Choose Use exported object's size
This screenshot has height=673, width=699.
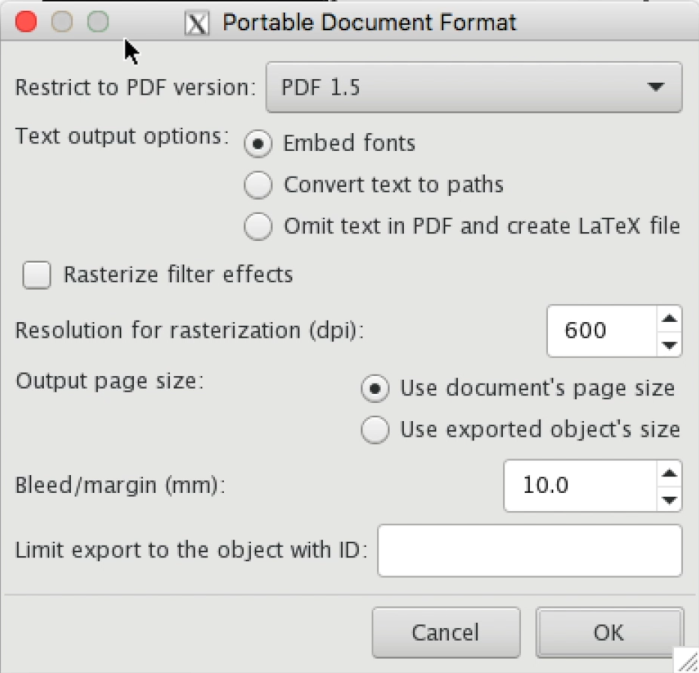click(375, 430)
